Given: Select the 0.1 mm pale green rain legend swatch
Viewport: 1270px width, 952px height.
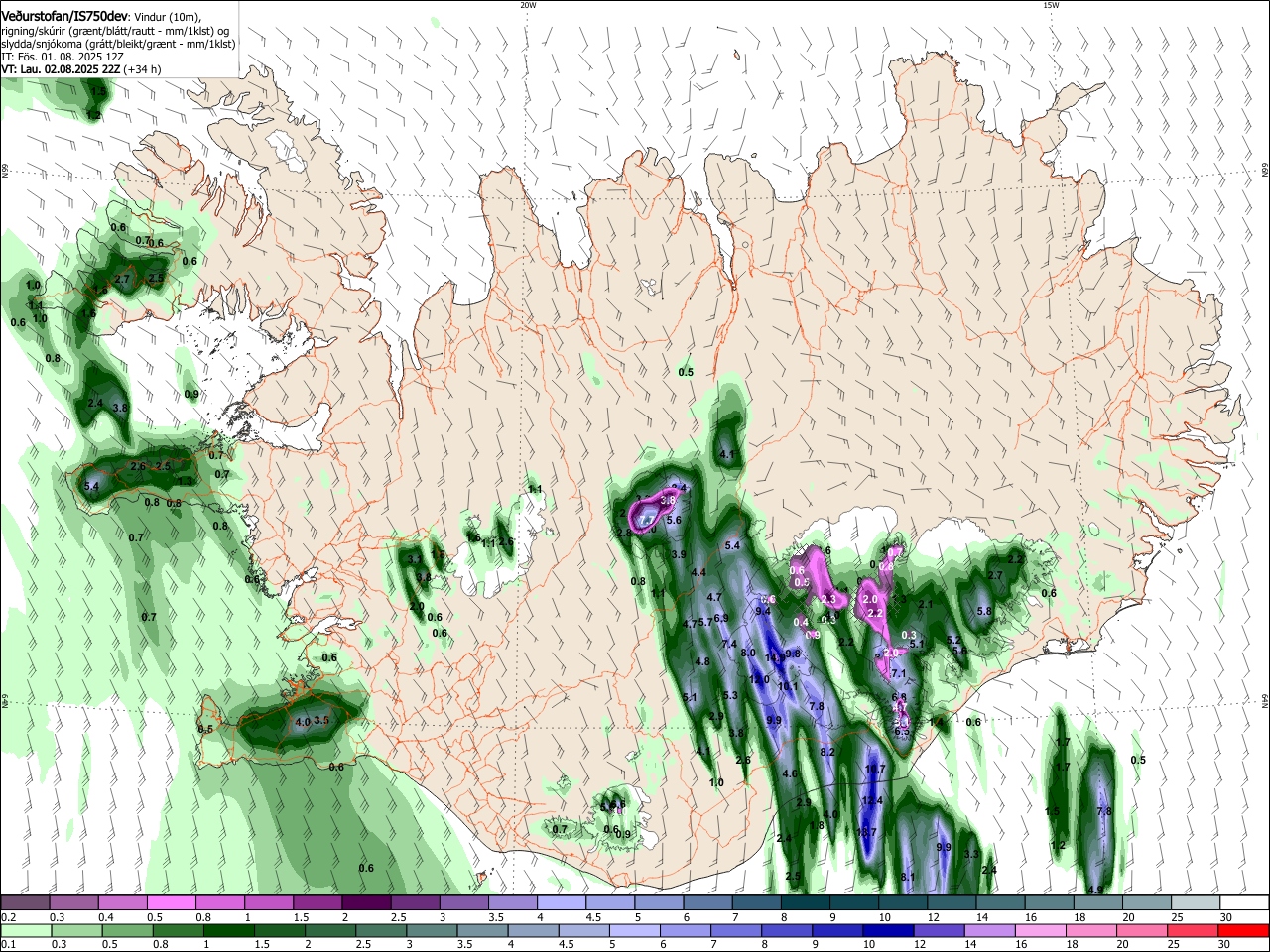Looking at the screenshot, I should click(x=25, y=930).
